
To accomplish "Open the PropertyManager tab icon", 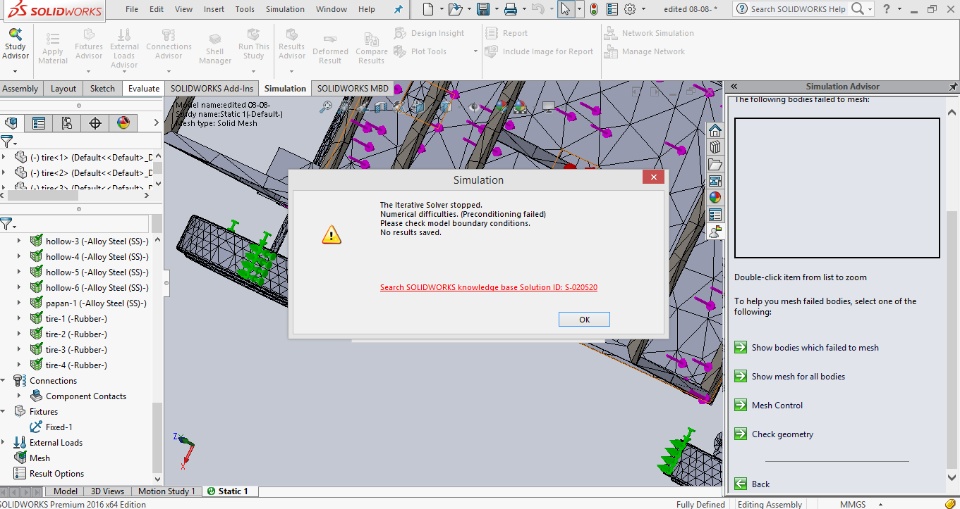I will [39, 123].
